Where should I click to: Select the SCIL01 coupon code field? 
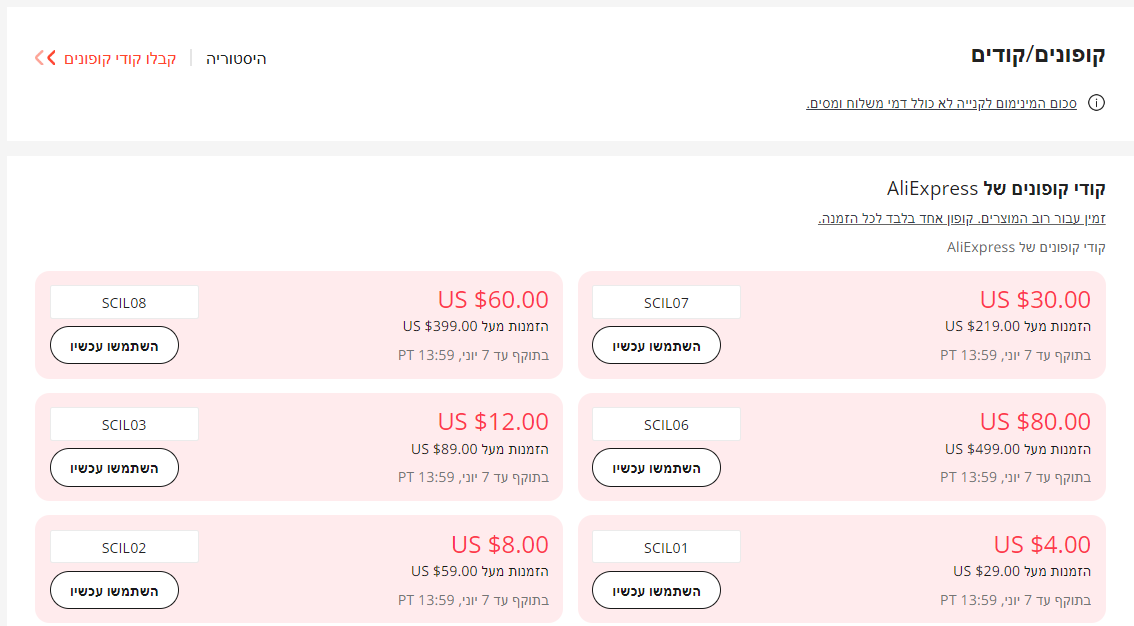click(x=666, y=547)
